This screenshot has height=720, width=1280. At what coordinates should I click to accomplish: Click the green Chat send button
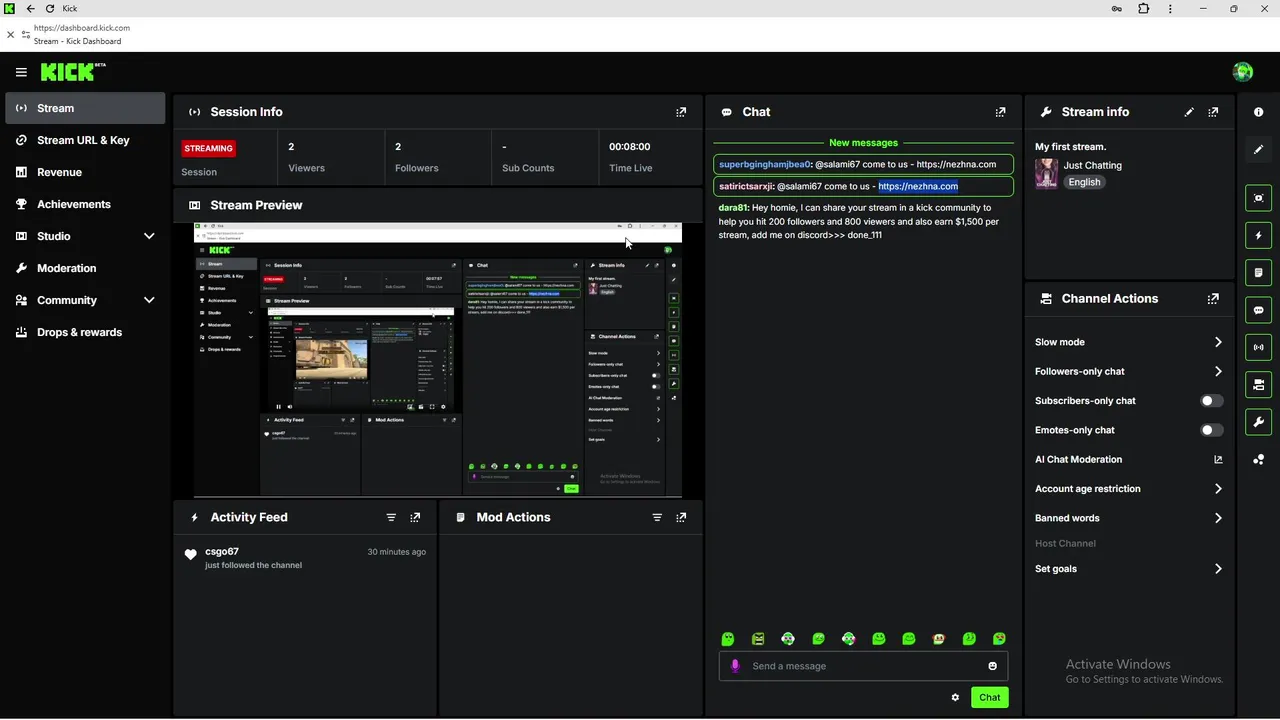(x=989, y=697)
